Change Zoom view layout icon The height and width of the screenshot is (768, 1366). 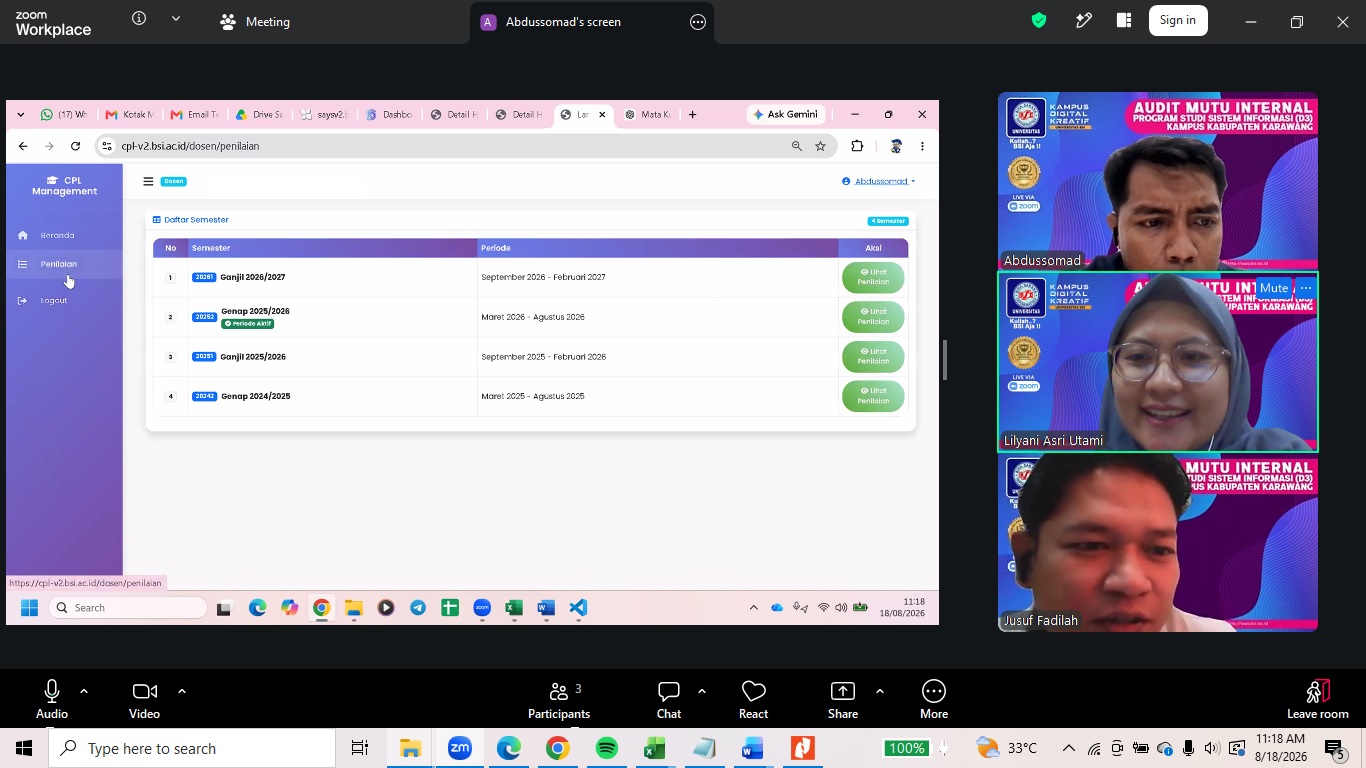pos(1124,20)
